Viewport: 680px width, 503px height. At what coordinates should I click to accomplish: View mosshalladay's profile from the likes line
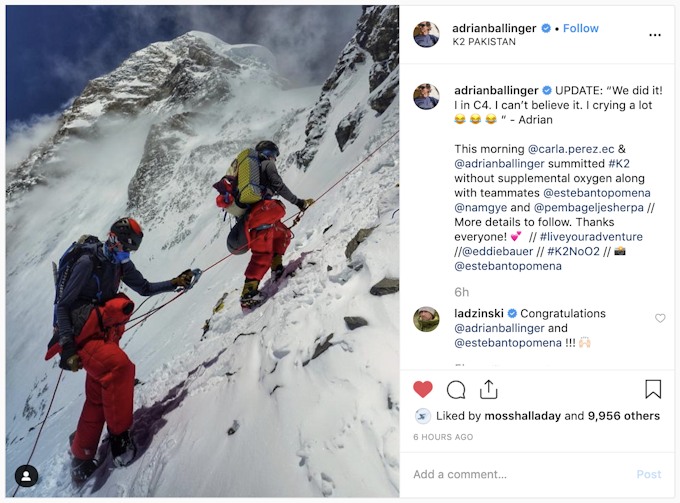(523, 416)
